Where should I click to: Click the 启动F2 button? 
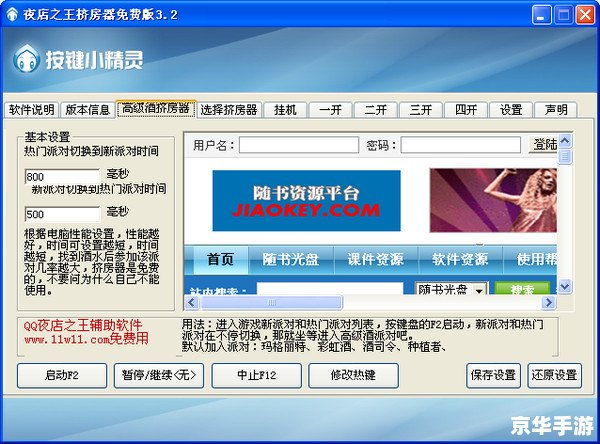click(62, 375)
